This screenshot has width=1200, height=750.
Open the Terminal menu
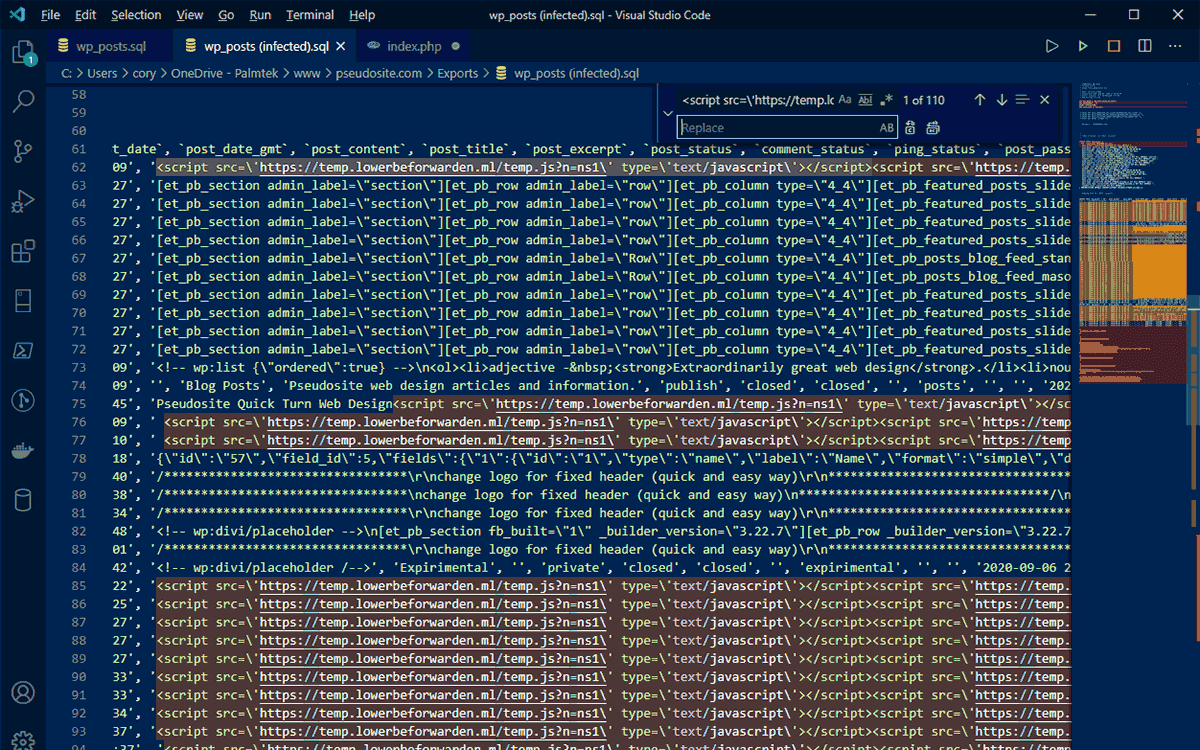(x=310, y=15)
